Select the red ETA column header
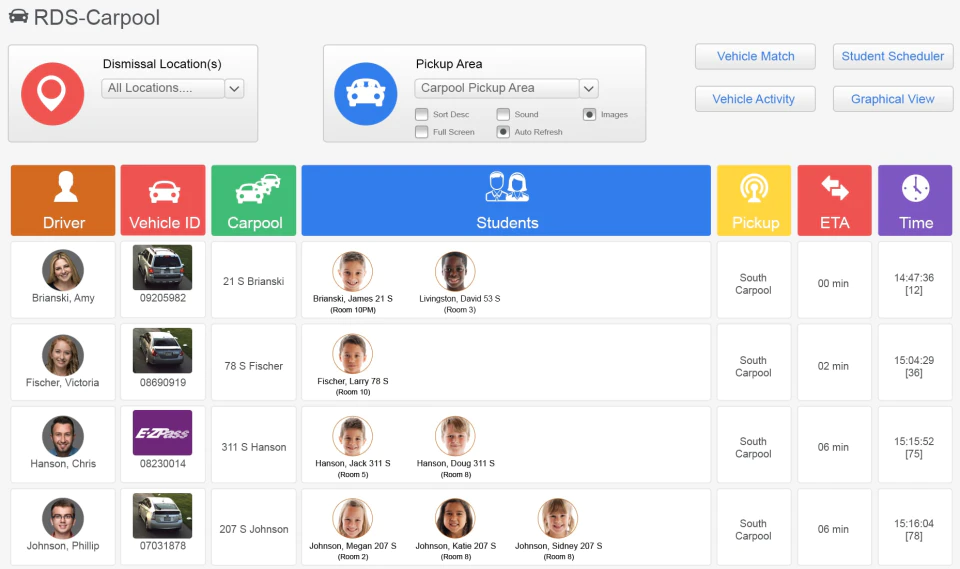Screen dimensions: 960x569 point(834,200)
